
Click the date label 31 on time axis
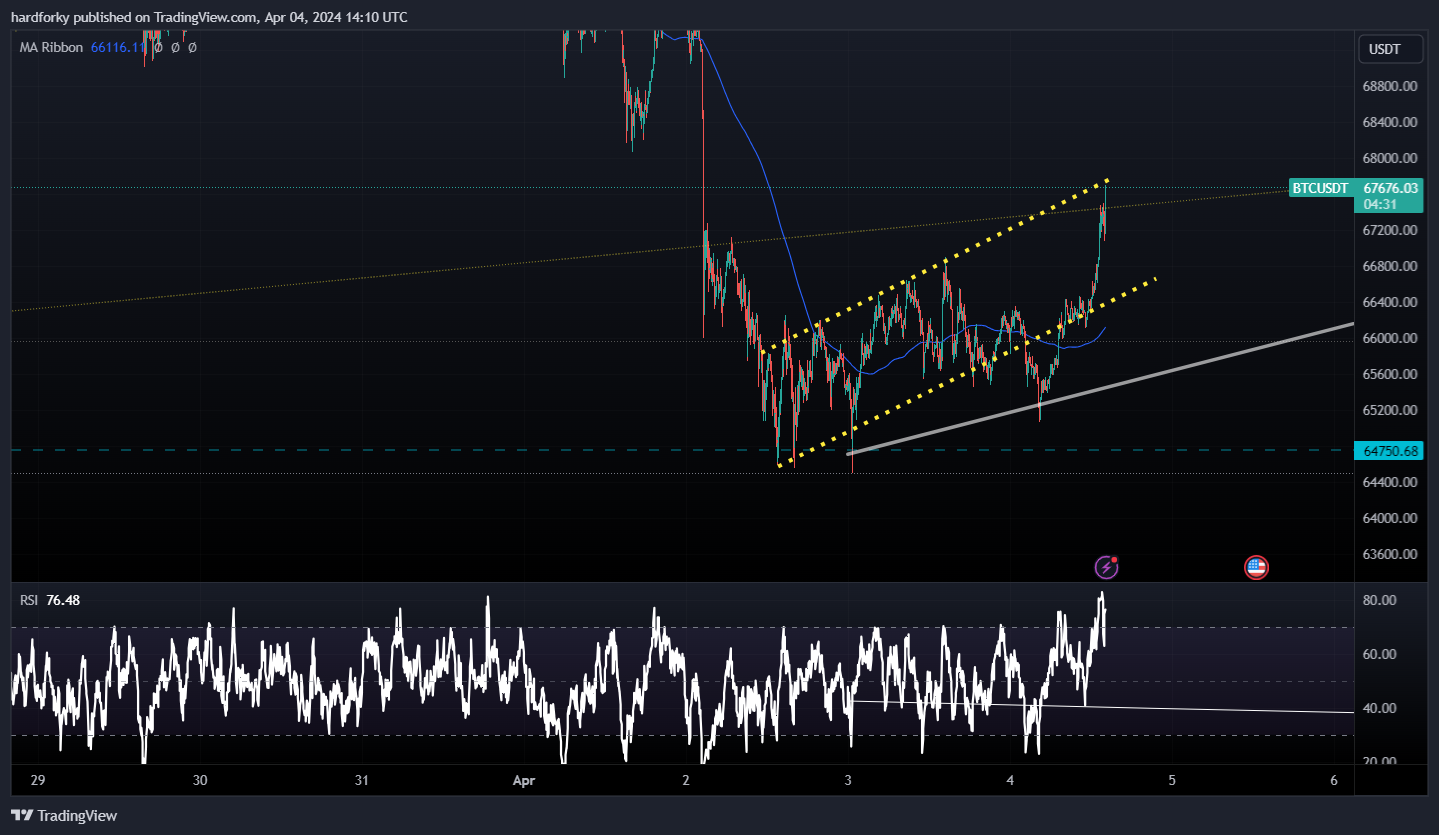point(362,780)
